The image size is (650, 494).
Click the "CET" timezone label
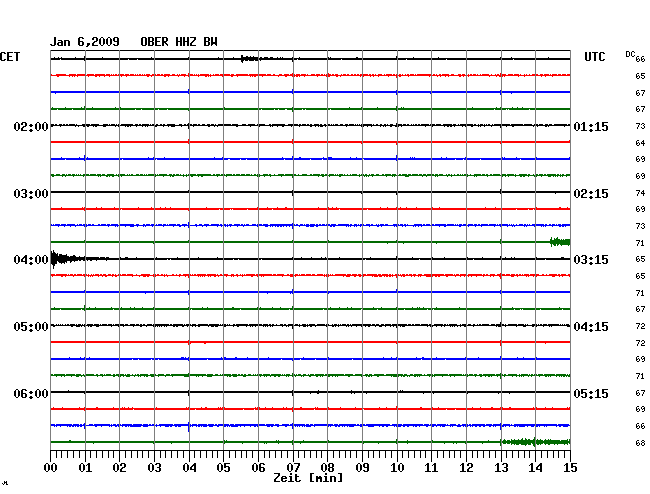pos(10,57)
